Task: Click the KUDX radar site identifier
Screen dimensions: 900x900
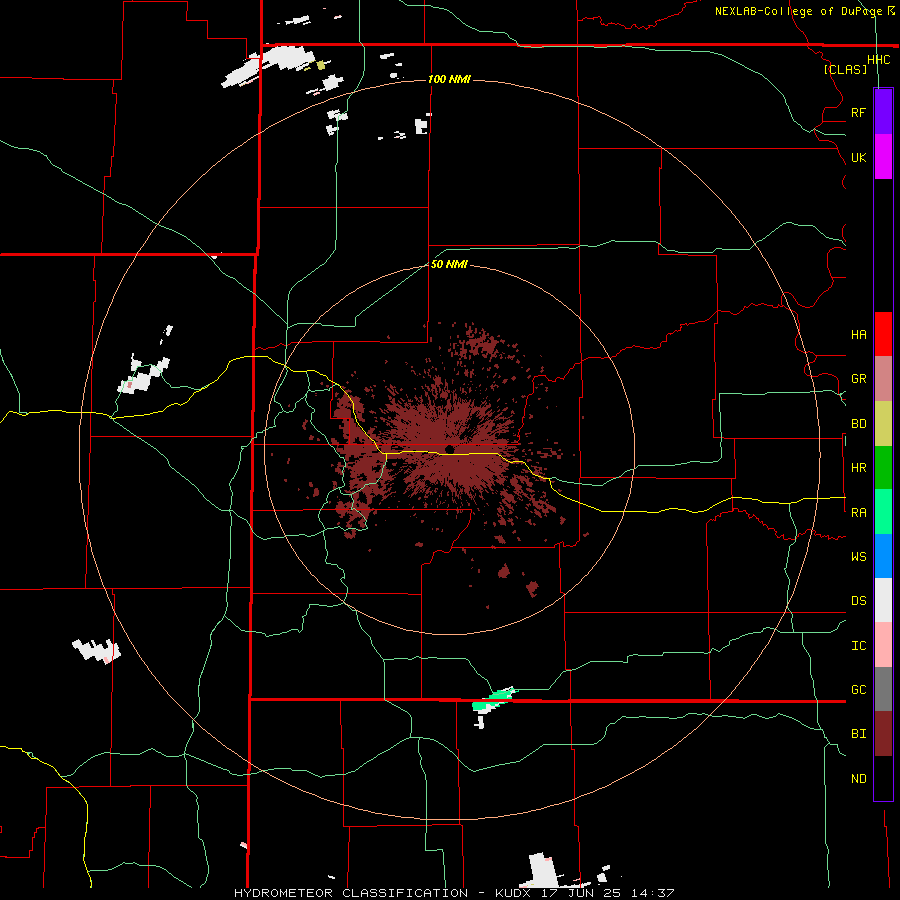Action: coord(513,893)
